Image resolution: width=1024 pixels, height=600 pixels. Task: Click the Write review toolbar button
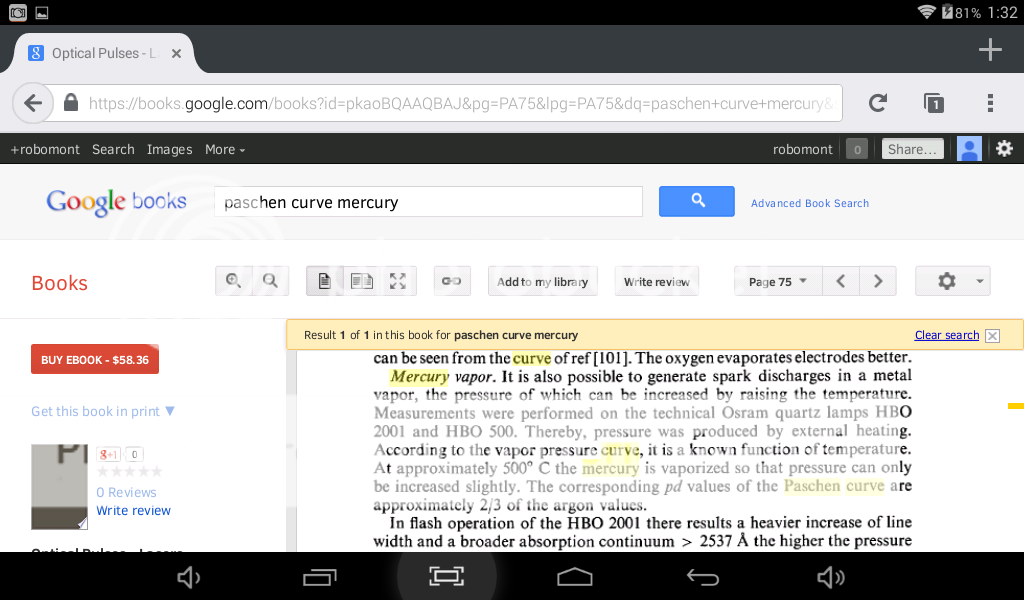[656, 281]
